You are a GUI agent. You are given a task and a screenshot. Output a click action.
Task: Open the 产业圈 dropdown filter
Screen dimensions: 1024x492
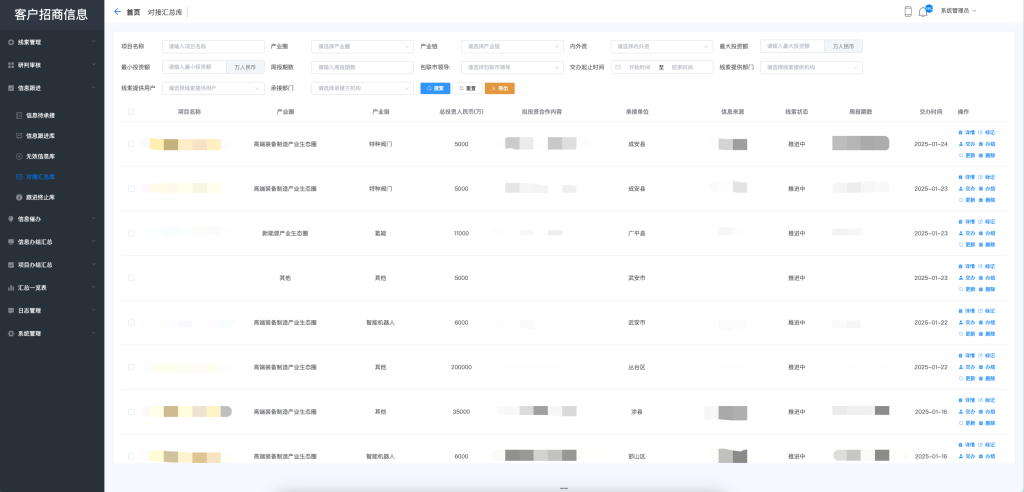pyautogui.click(x=363, y=46)
